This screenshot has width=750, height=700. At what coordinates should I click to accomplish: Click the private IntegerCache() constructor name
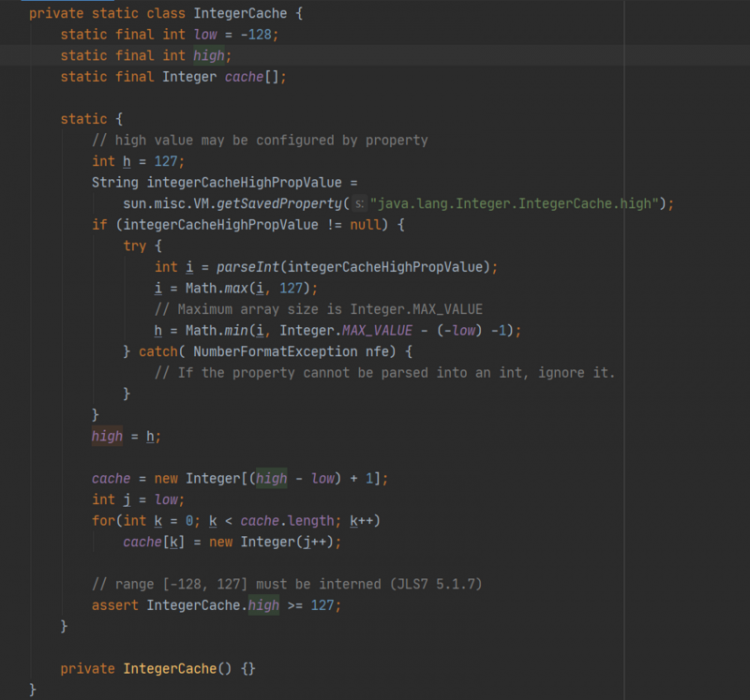(x=170, y=669)
